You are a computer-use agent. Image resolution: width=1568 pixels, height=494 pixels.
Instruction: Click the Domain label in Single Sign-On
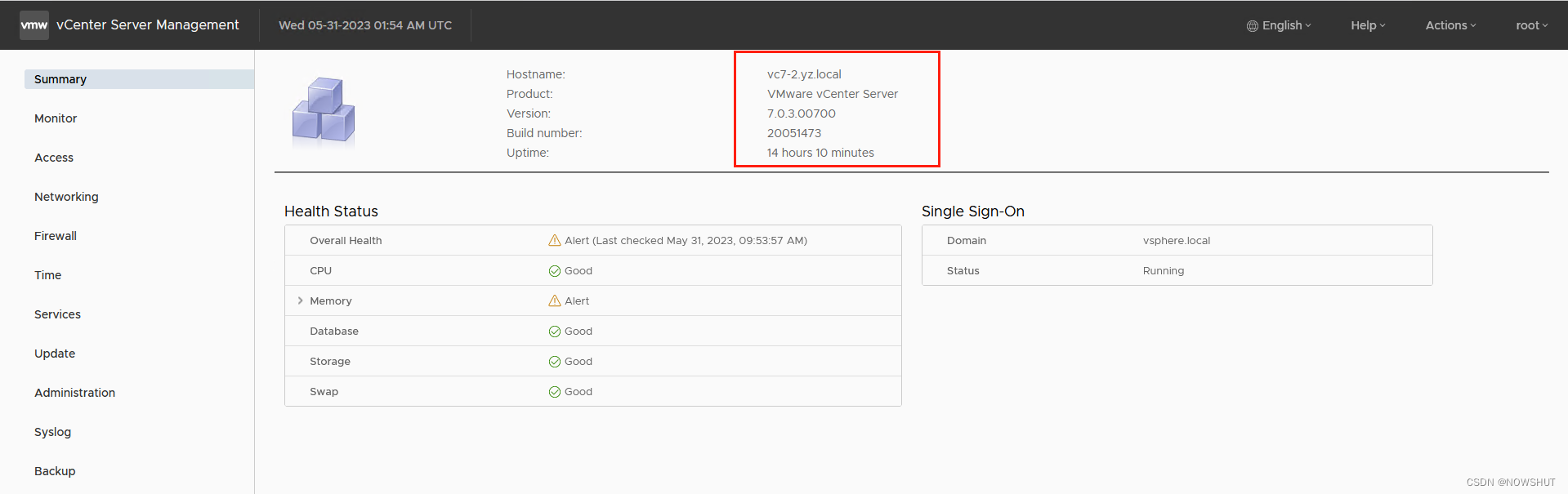pyautogui.click(x=967, y=240)
